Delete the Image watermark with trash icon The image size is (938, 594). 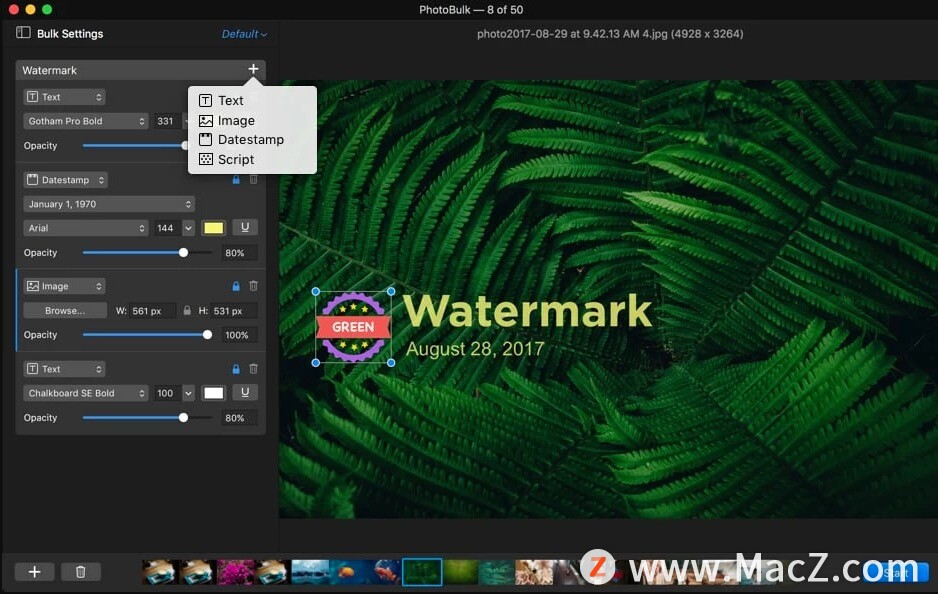253,286
